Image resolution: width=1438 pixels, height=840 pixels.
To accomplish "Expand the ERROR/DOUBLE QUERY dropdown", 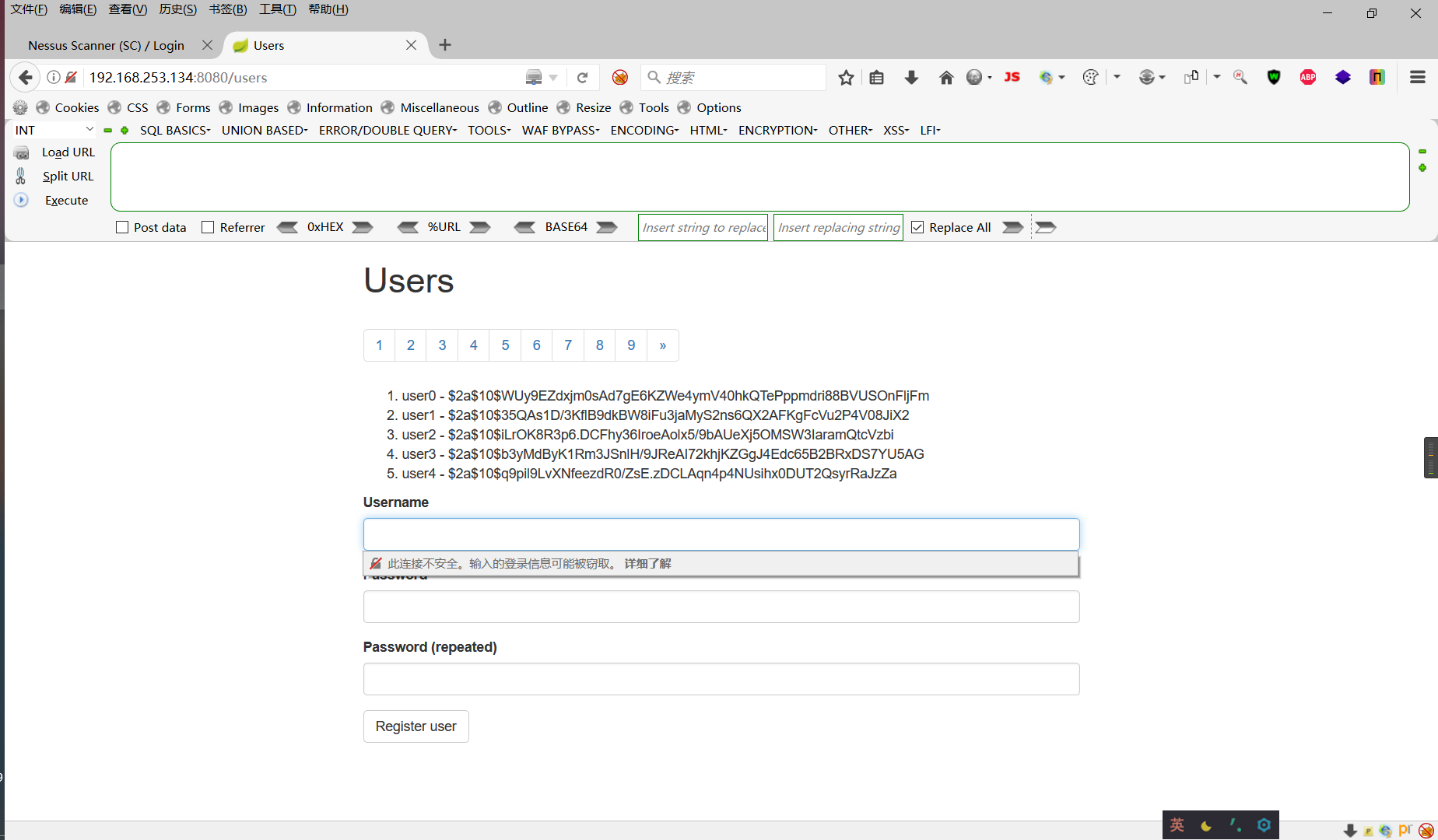I will click(x=388, y=130).
